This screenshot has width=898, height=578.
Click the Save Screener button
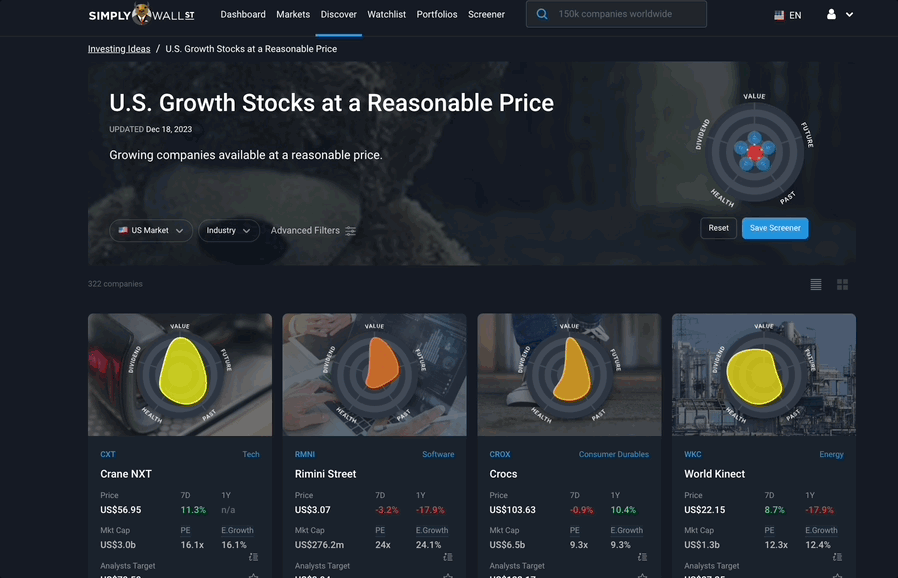(x=775, y=228)
